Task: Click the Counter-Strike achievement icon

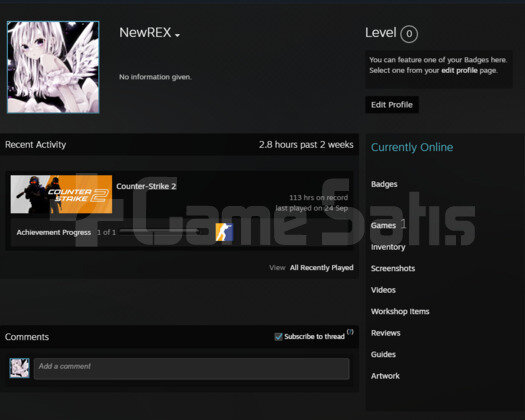Action: point(224,232)
